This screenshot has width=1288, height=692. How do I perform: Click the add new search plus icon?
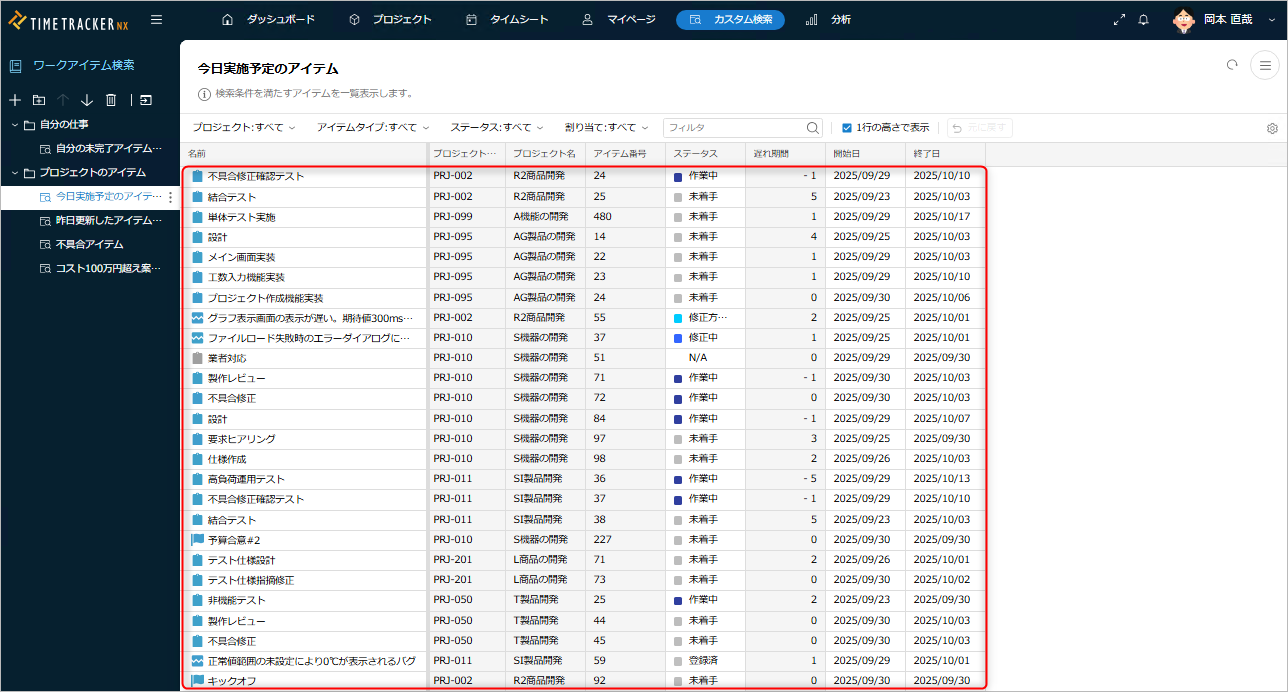tap(15, 100)
